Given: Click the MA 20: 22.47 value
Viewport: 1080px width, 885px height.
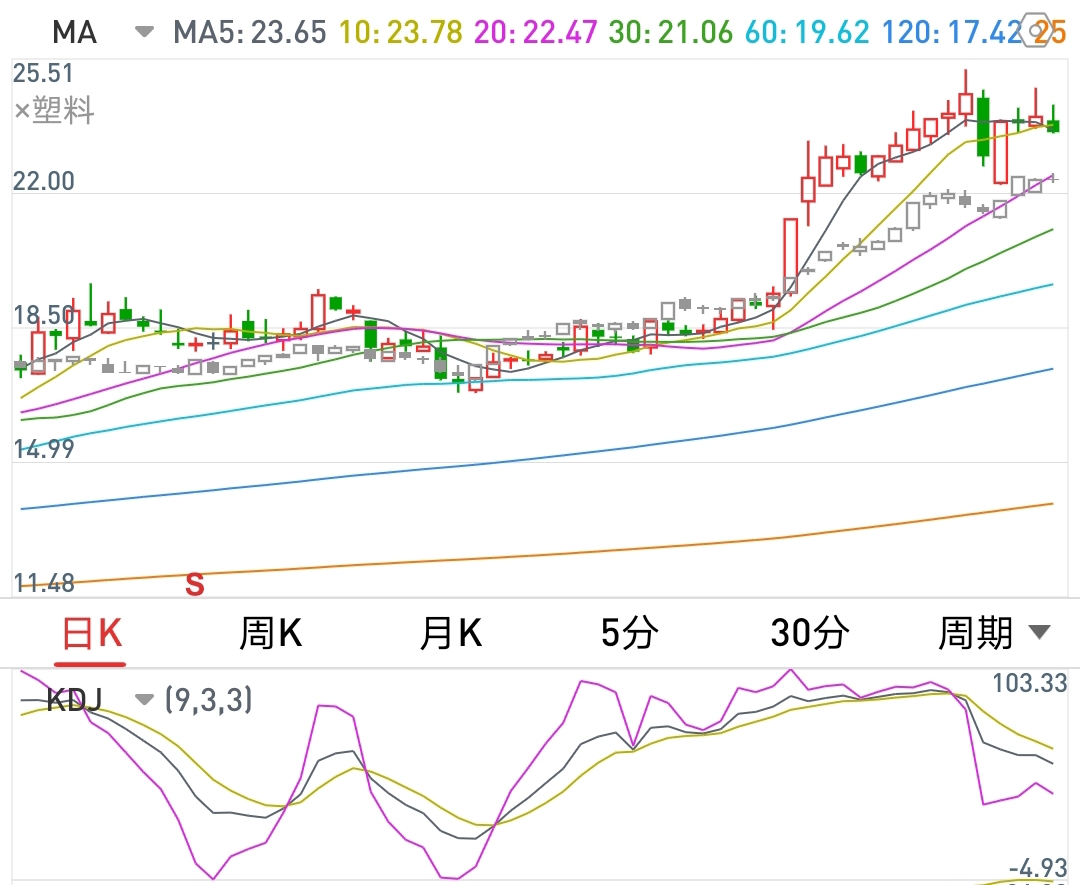Looking at the screenshot, I should tap(535, 32).
